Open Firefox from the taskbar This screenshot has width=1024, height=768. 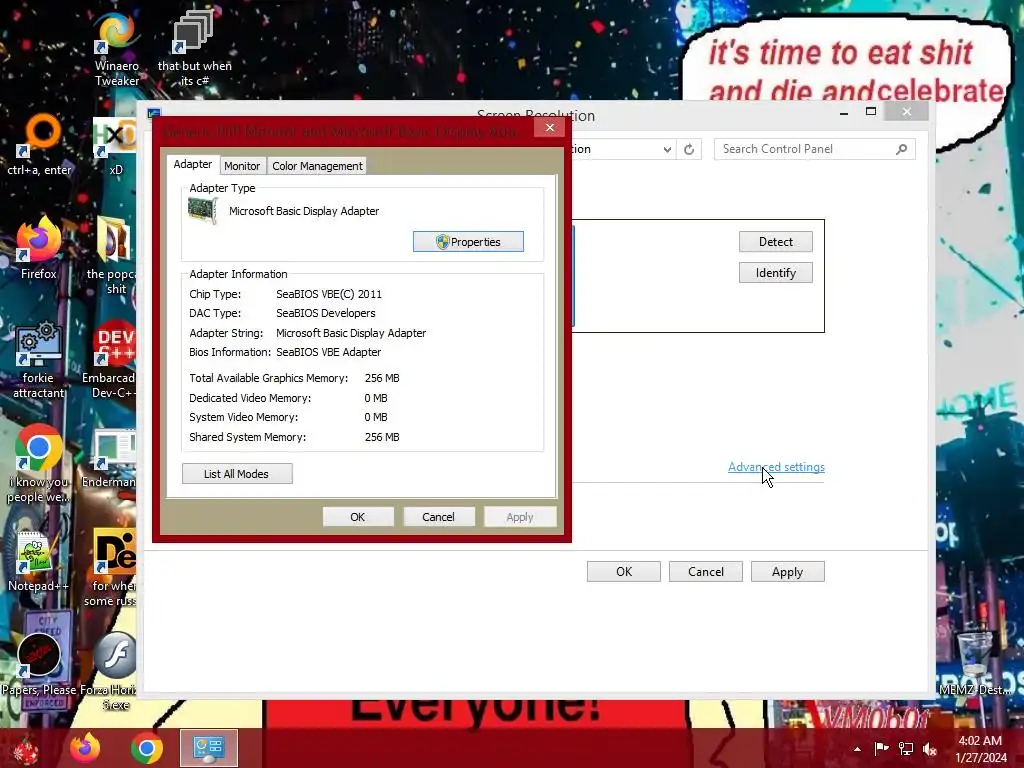pos(86,748)
